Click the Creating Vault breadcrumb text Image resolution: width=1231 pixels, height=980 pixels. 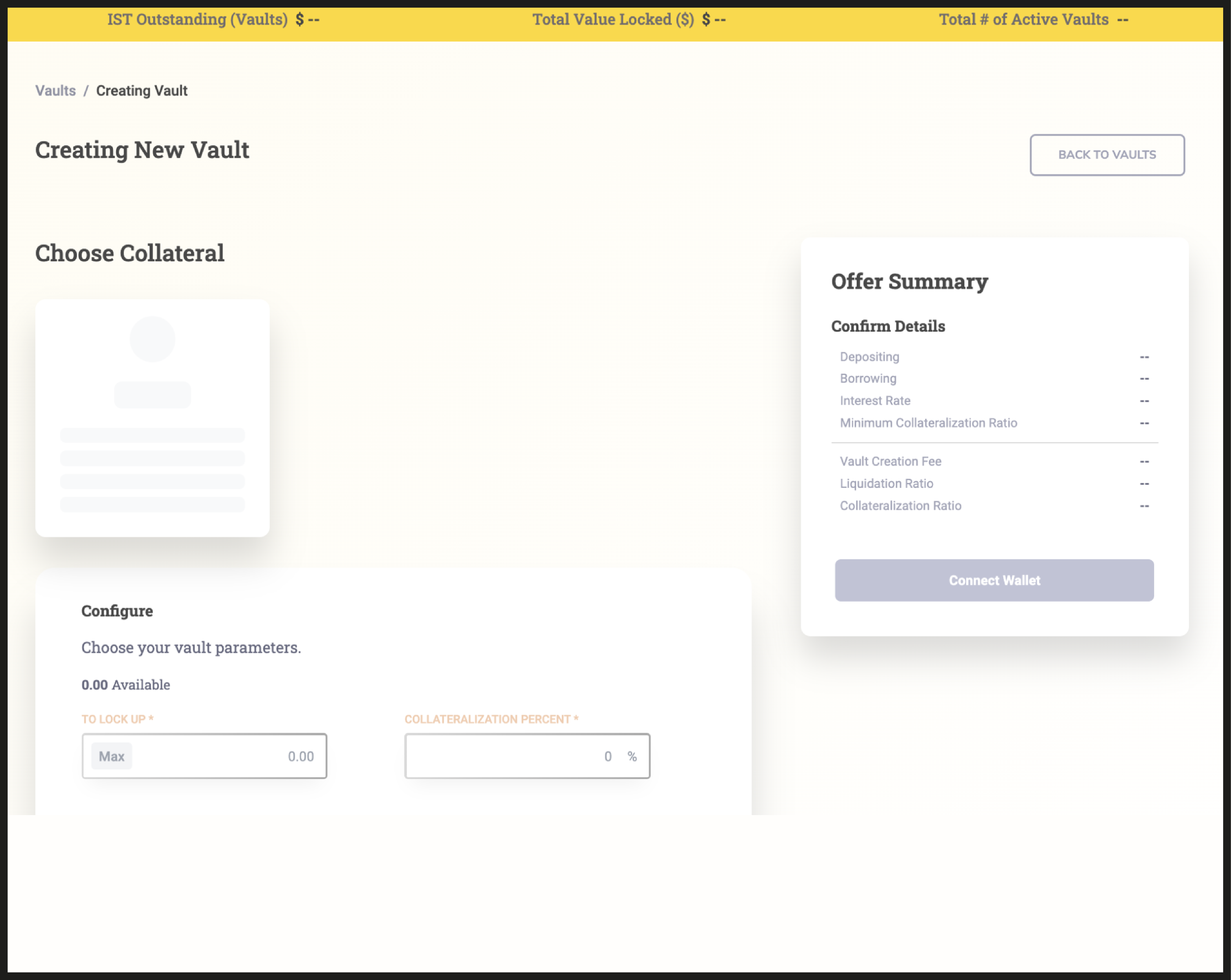[142, 91]
